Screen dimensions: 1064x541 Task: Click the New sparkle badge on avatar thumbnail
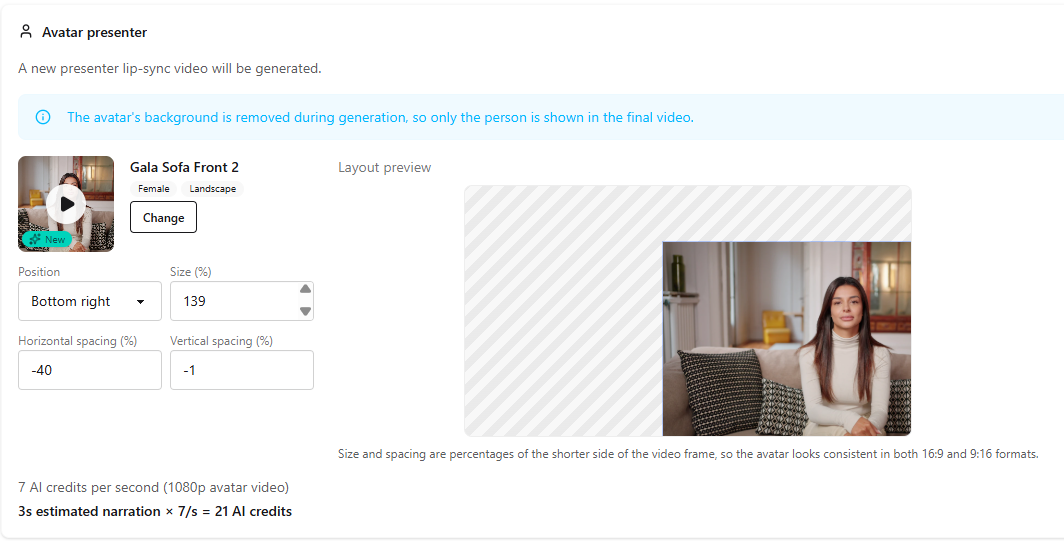47,239
